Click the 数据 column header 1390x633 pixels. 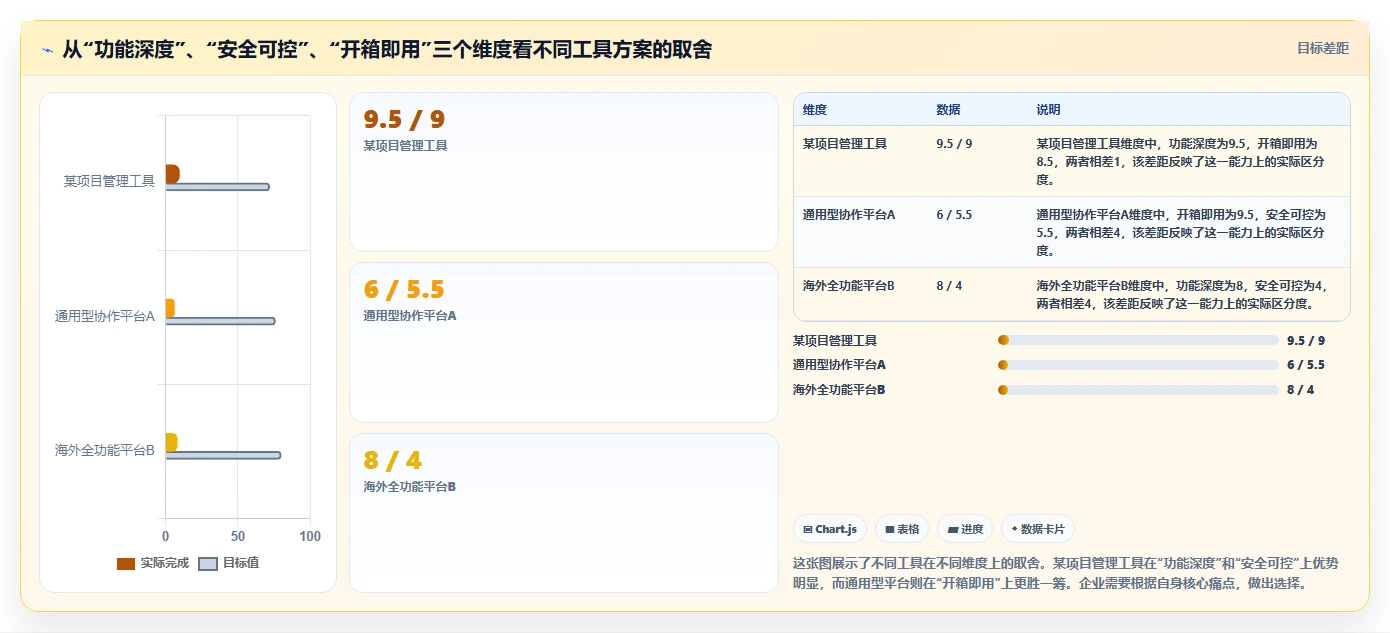[x=948, y=110]
